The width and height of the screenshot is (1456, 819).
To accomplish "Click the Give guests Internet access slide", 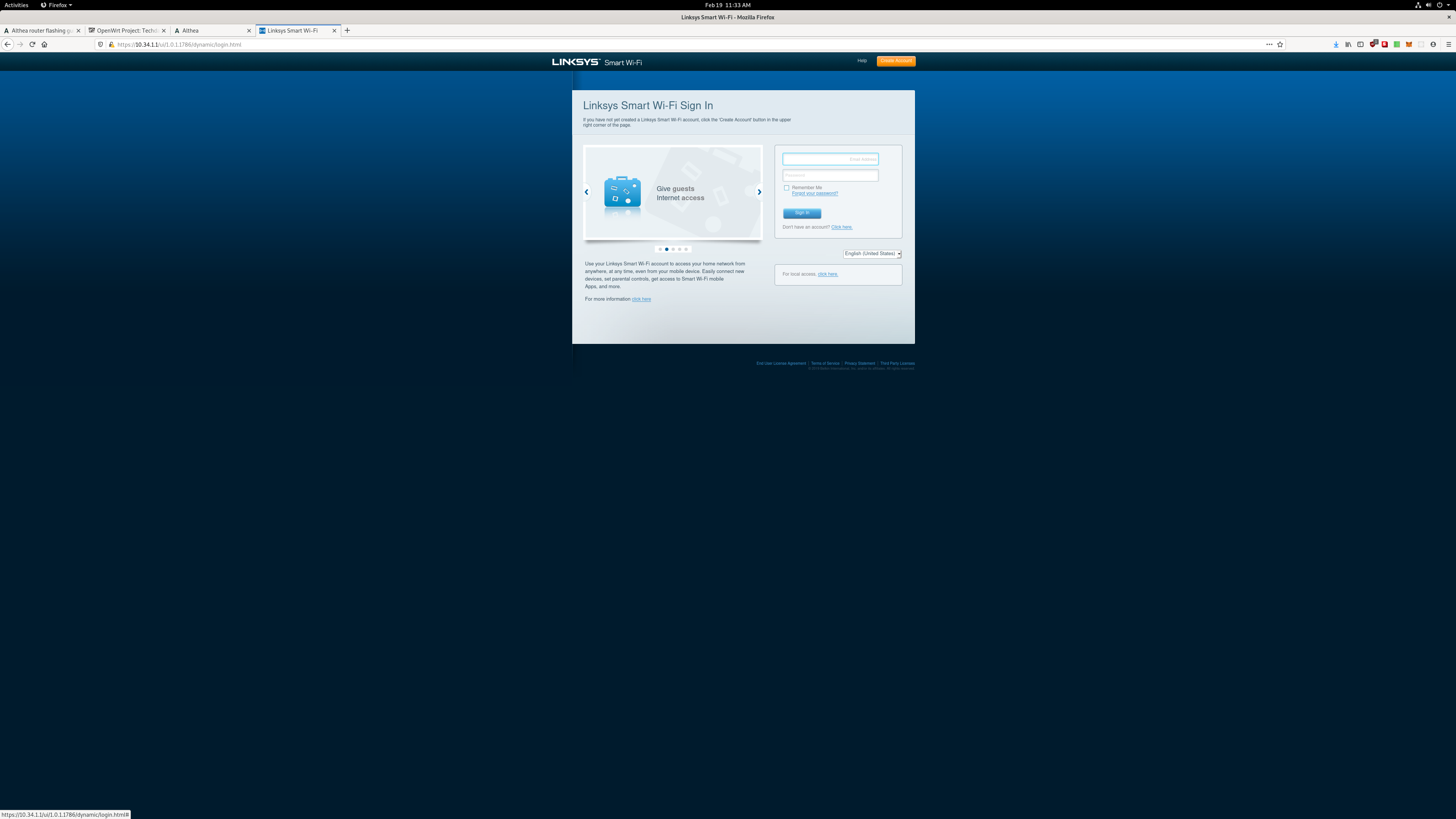I will coord(673,192).
